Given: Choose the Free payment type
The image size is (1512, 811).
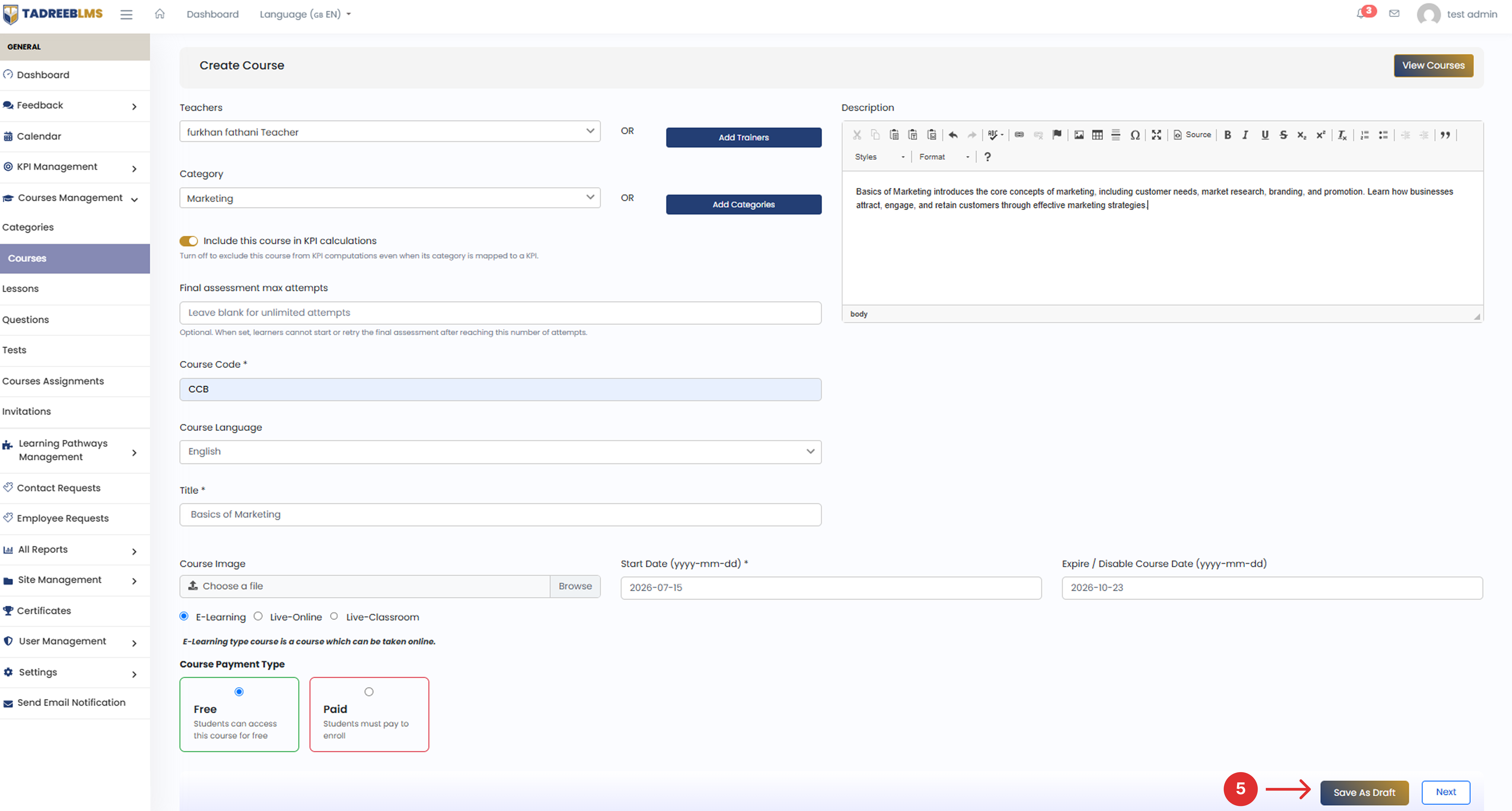Looking at the screenshot, I should click(239, 692).
